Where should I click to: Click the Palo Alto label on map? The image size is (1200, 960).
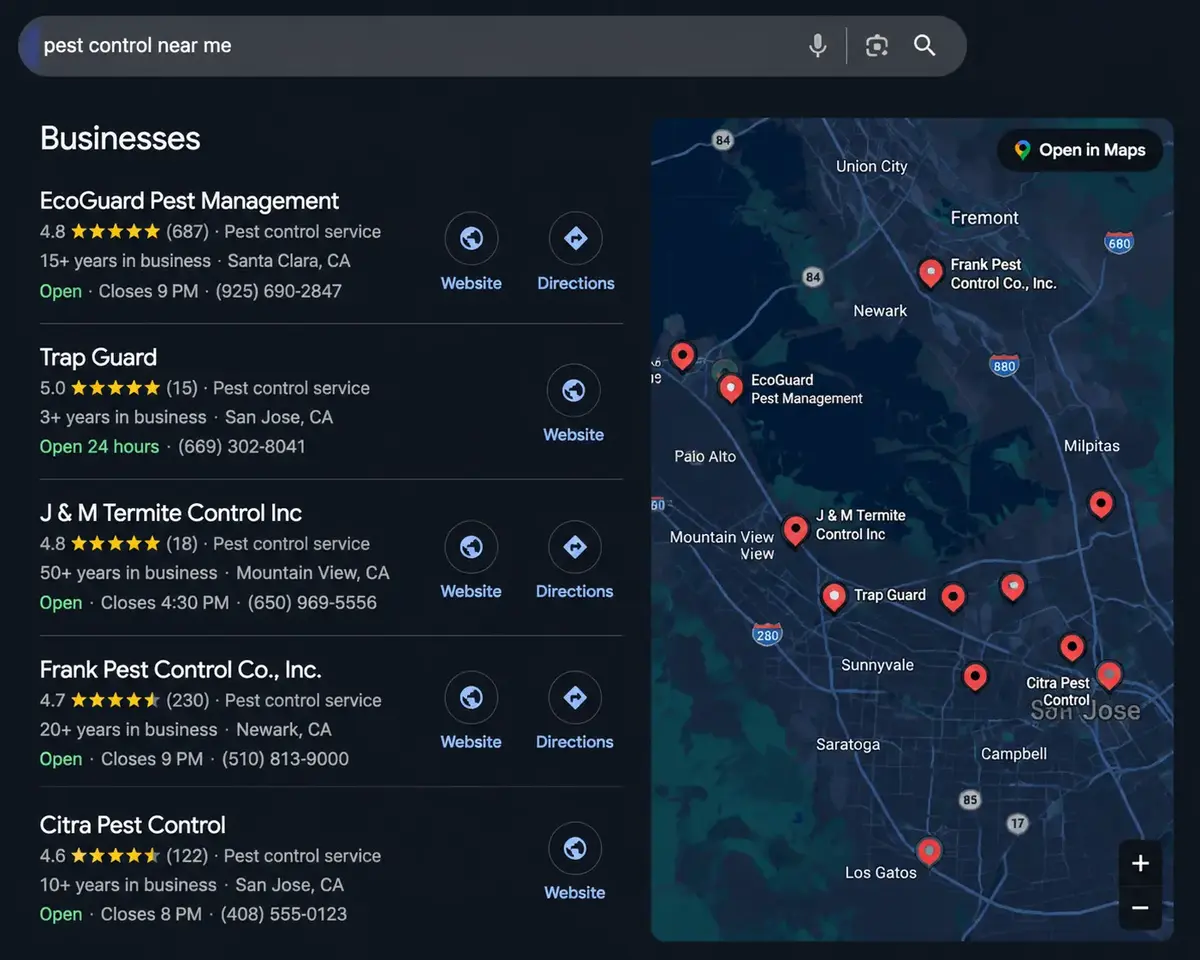pos(705,456)
